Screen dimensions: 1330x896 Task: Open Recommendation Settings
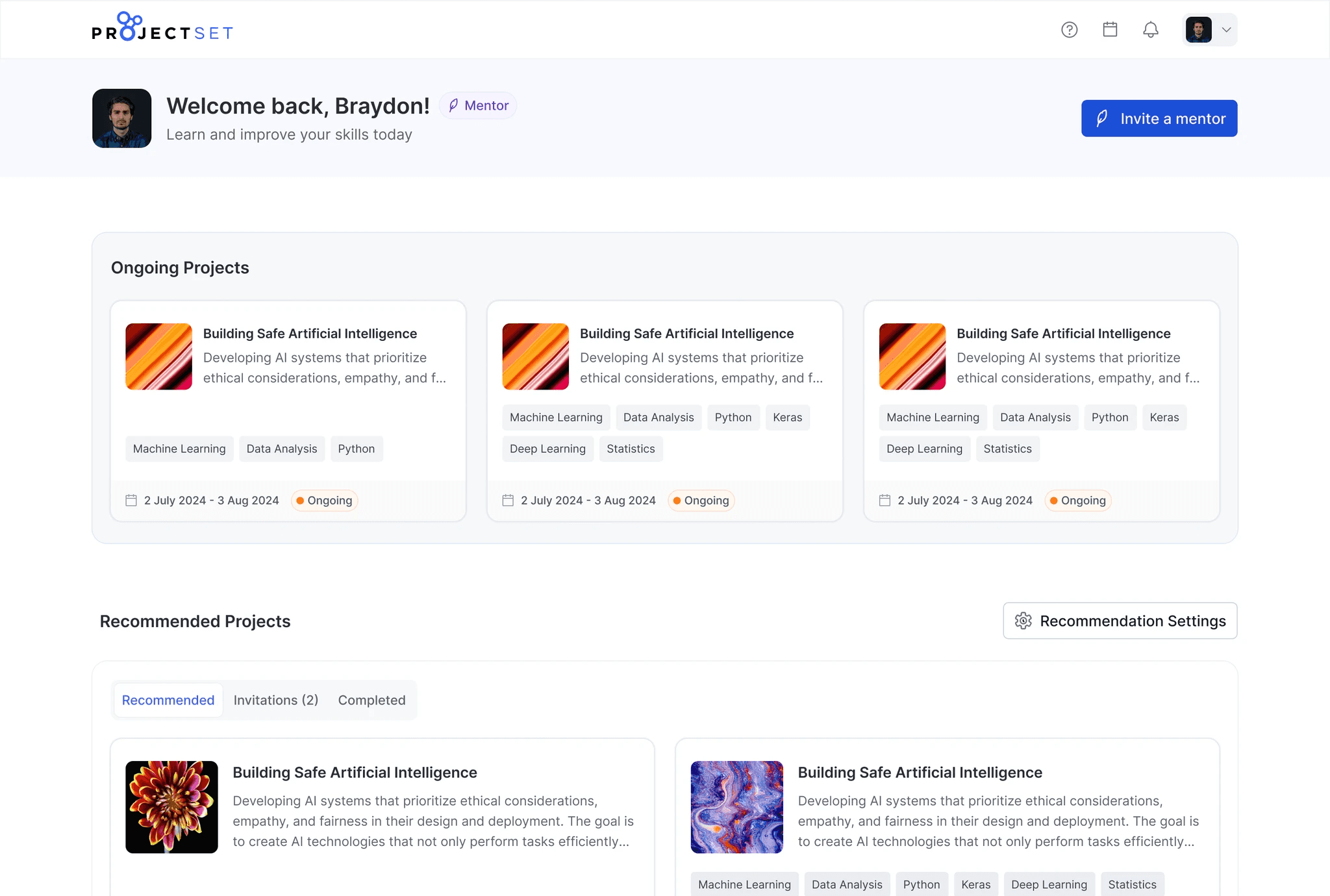(x=1120, y=621)
